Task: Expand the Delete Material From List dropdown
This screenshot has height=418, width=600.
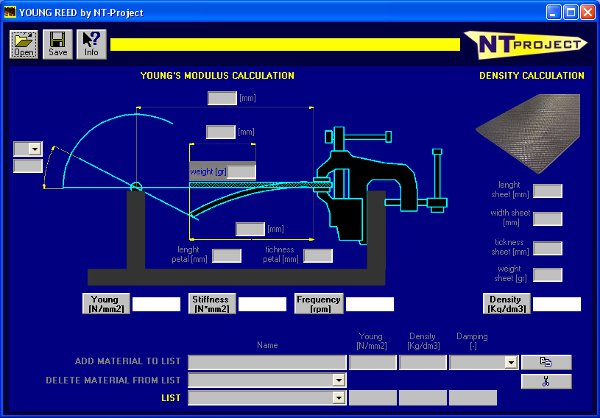Action: click(x=339, y=380)
